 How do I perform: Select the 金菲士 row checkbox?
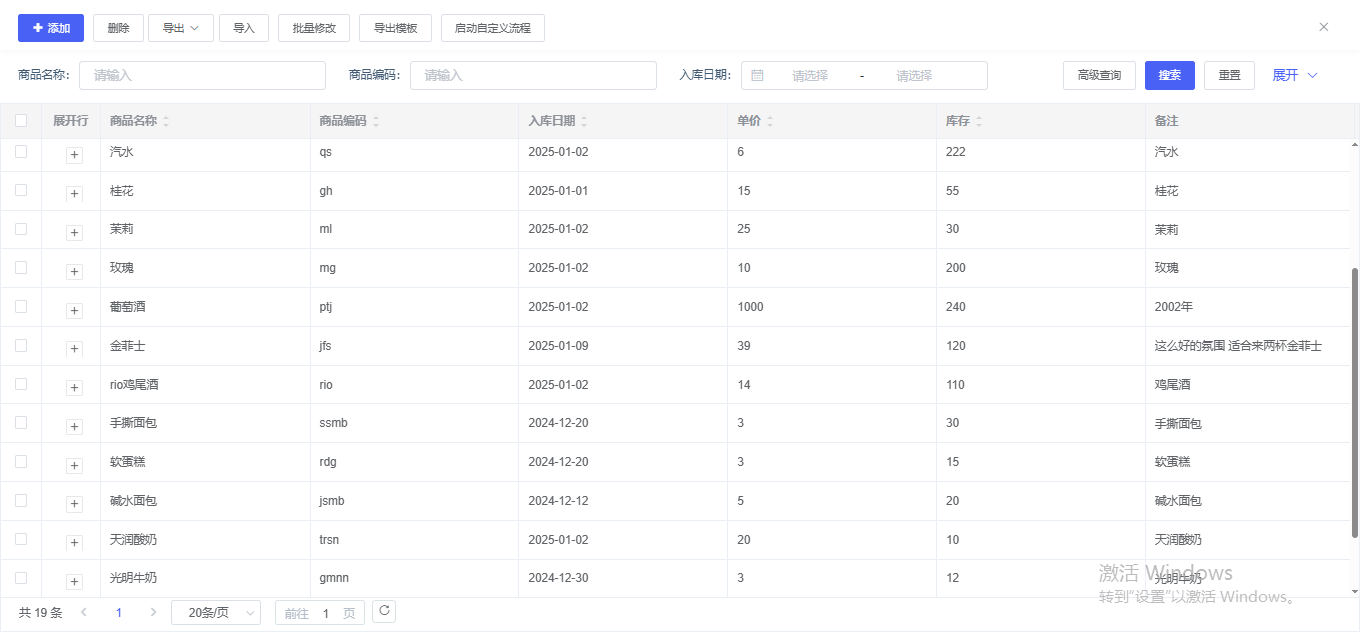click(21, 345)
